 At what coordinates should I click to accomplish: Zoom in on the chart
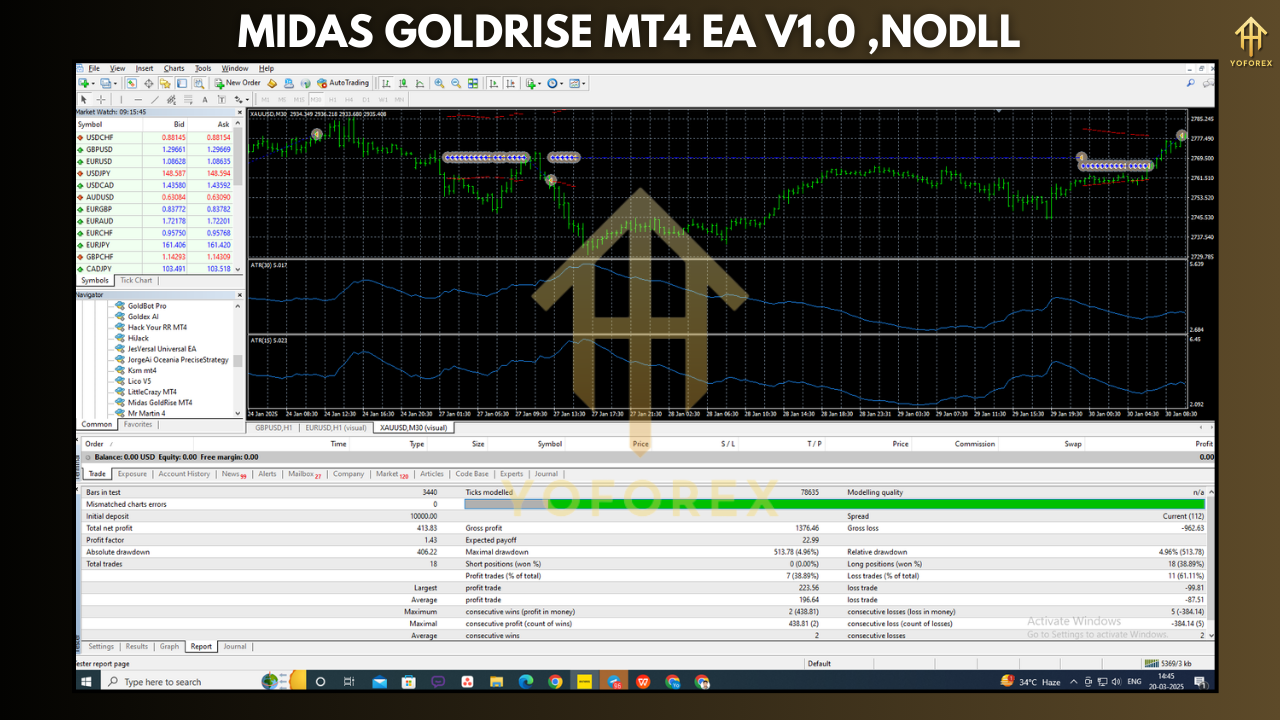pos(438,83)
